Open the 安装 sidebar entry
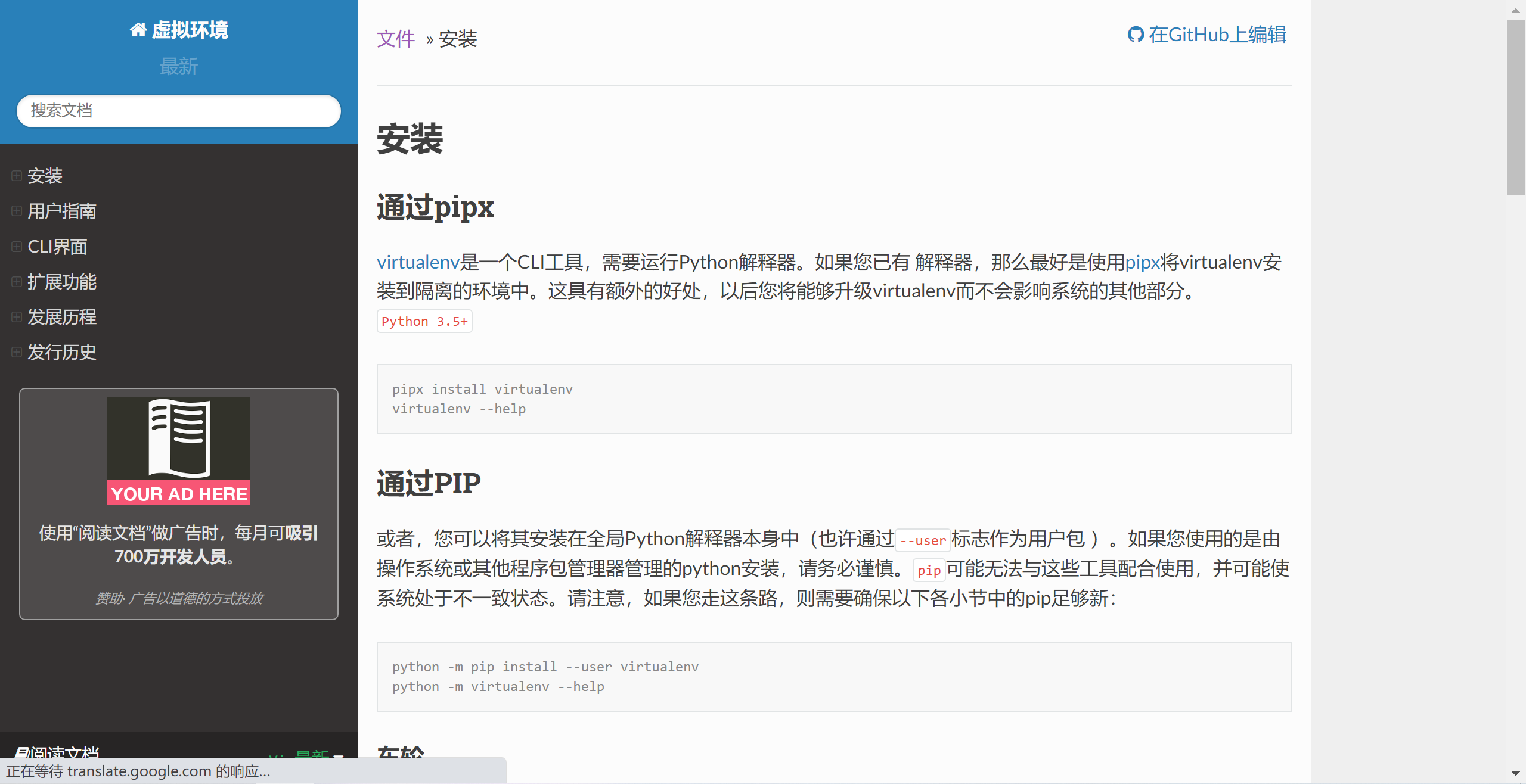Image resolution: width=1526 pixels, height=784 pixels. pos(45,176)
